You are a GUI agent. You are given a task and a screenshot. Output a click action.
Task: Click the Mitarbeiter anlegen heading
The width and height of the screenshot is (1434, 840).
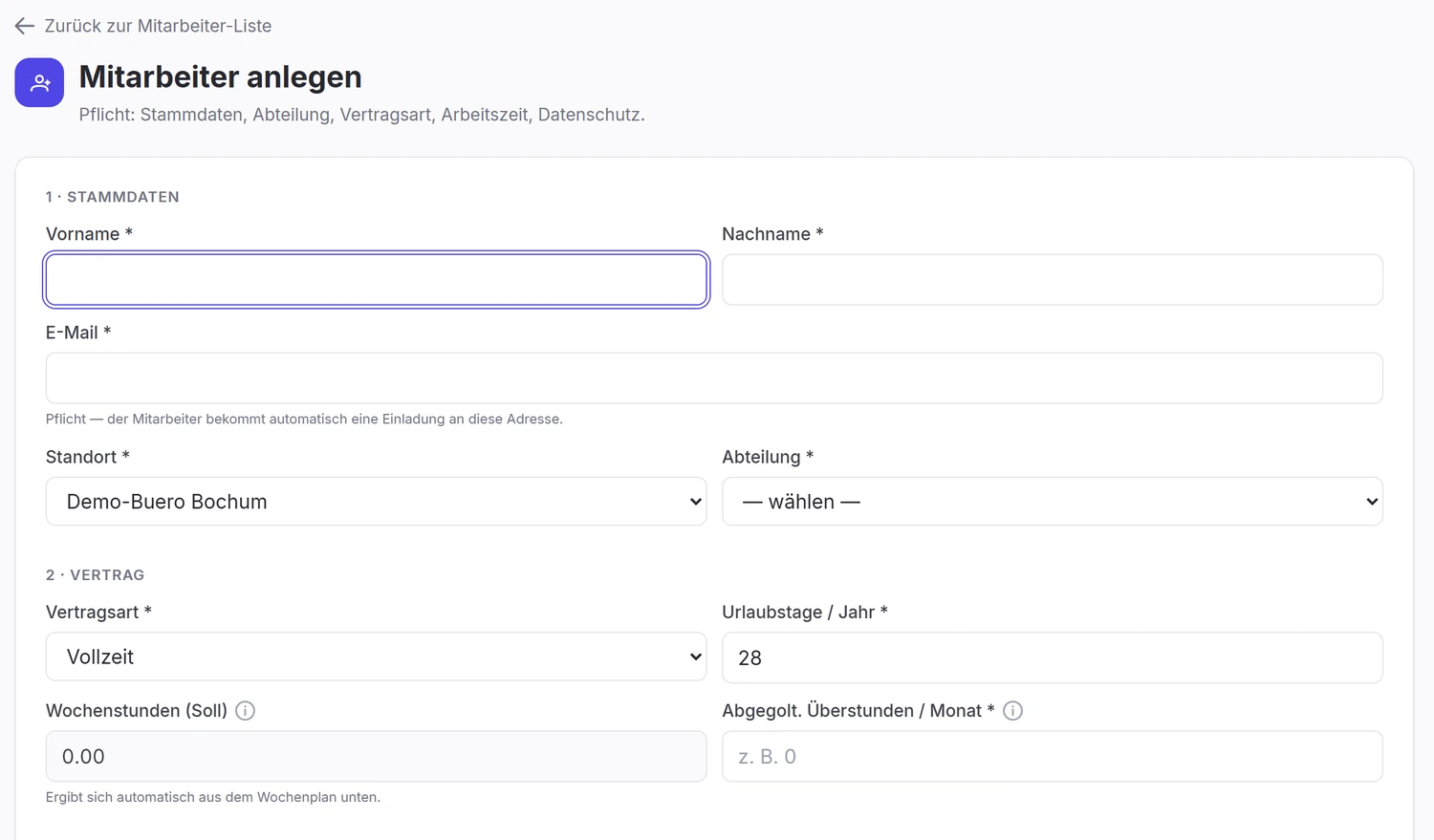pyautogui.click(x=221, y=76)
